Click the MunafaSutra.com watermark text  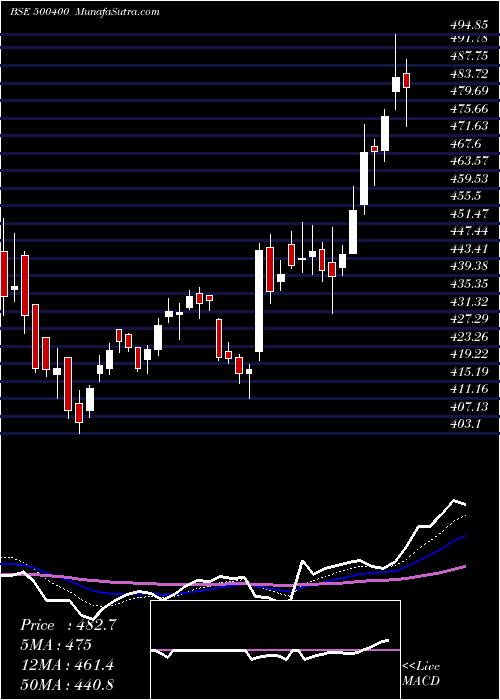click(118, 12)
